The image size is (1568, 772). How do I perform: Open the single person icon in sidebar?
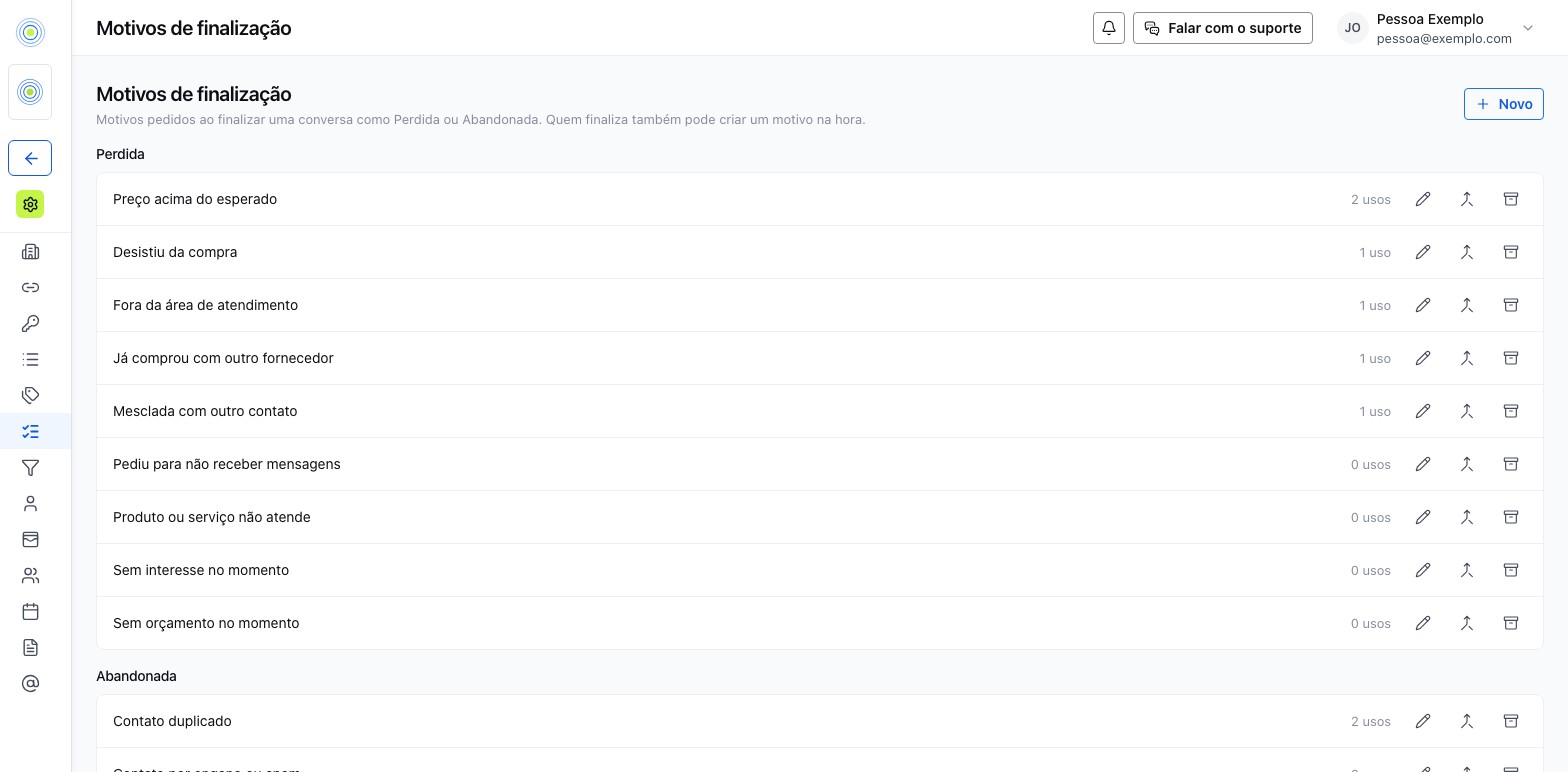[30, 503]
